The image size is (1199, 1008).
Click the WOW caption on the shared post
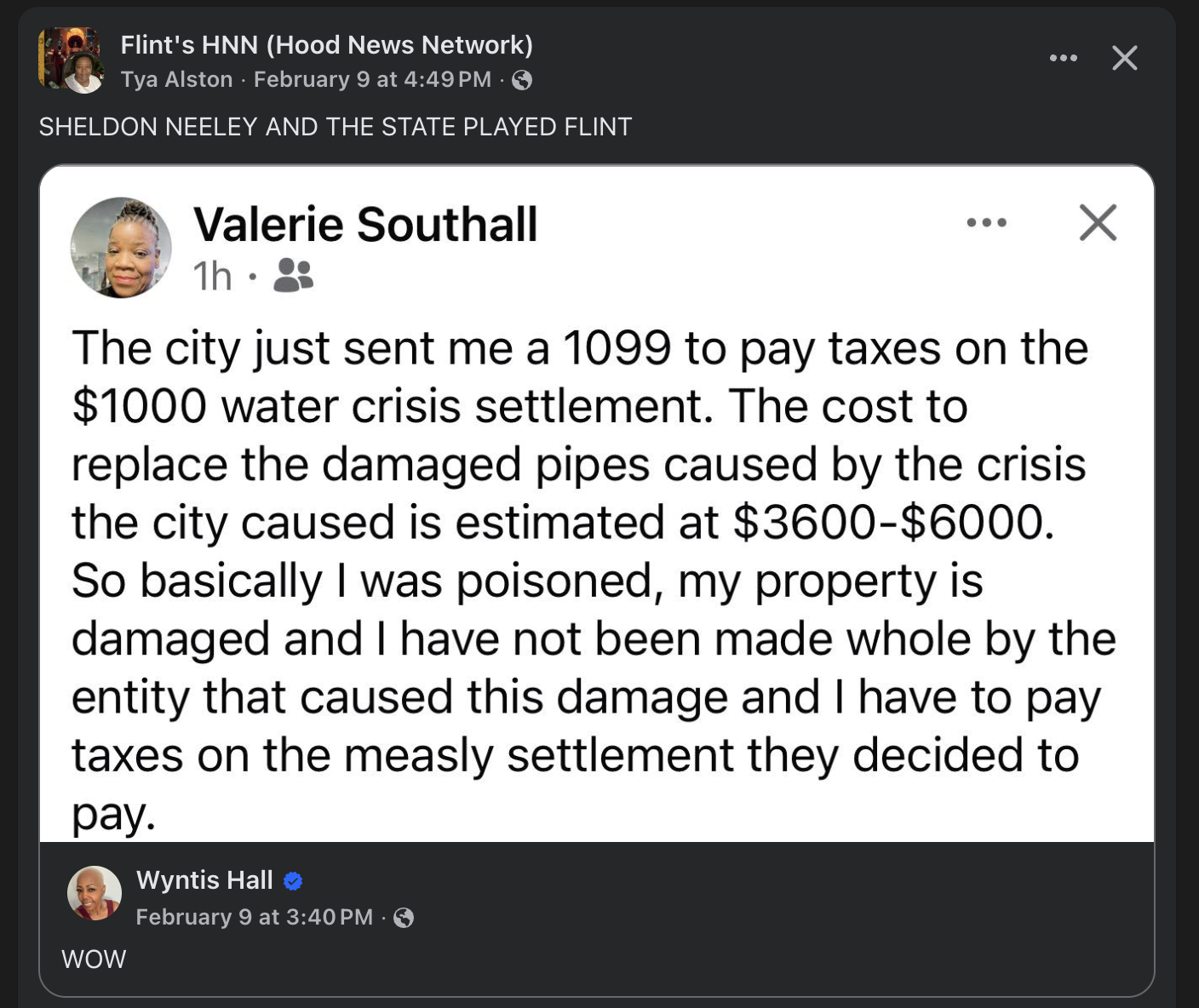point(94,959)
